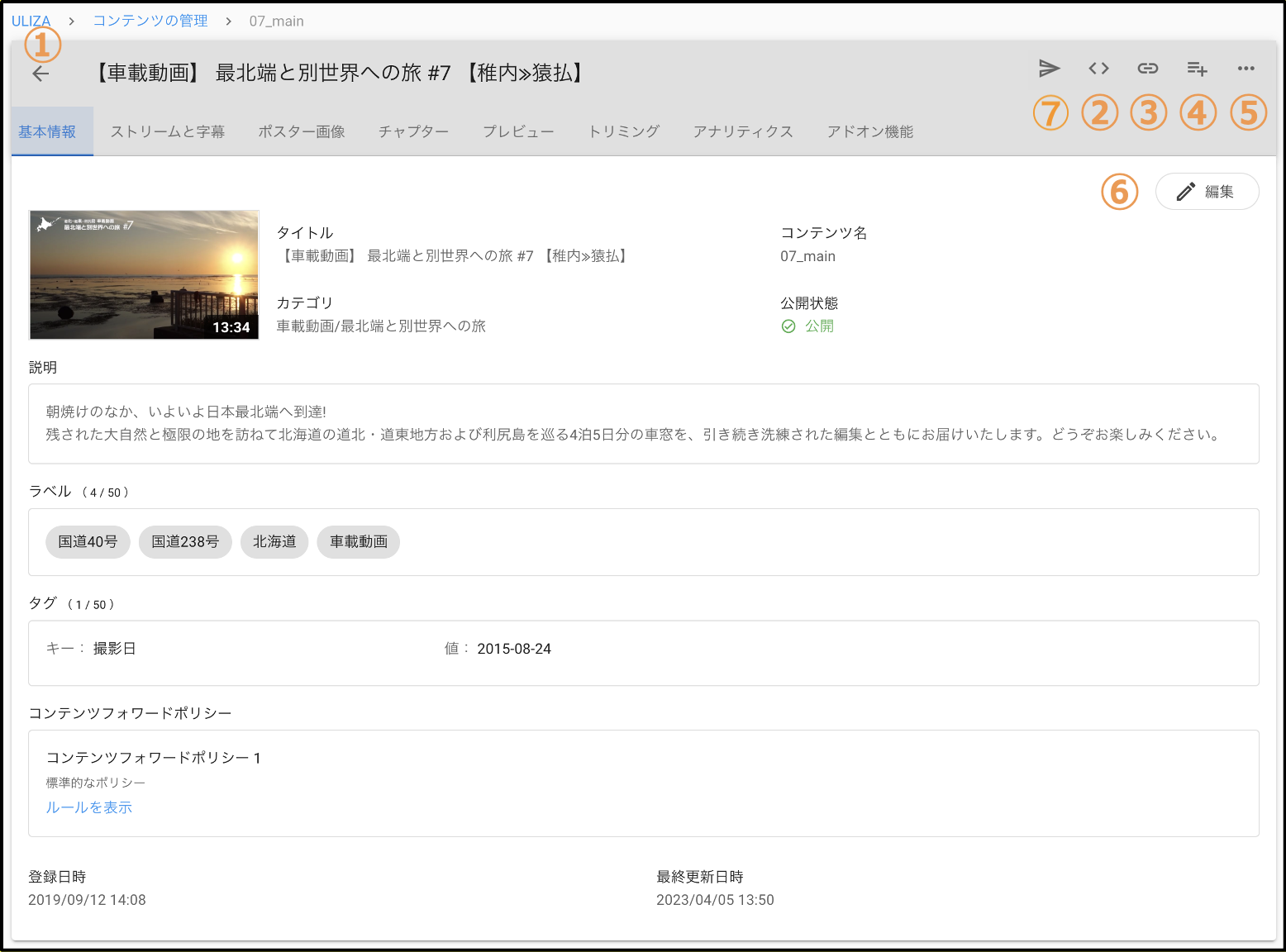The image size is (1286, 952).
Task: Click the 国道238号 label chip
Action: pyautogui.click(x=185, y=542)
